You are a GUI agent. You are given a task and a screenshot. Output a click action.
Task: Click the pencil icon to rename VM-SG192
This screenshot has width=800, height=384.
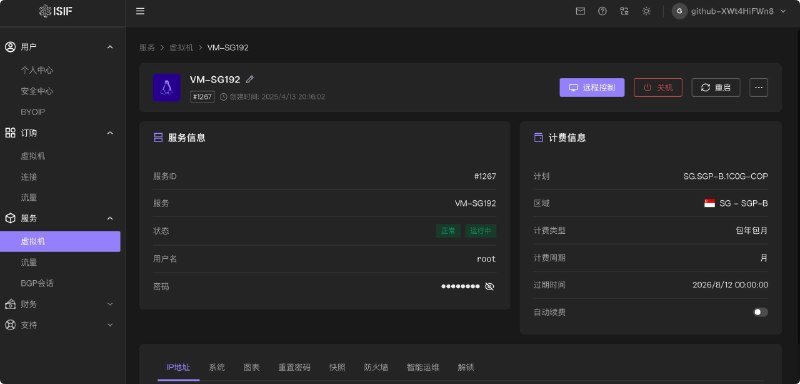(249, 79)
